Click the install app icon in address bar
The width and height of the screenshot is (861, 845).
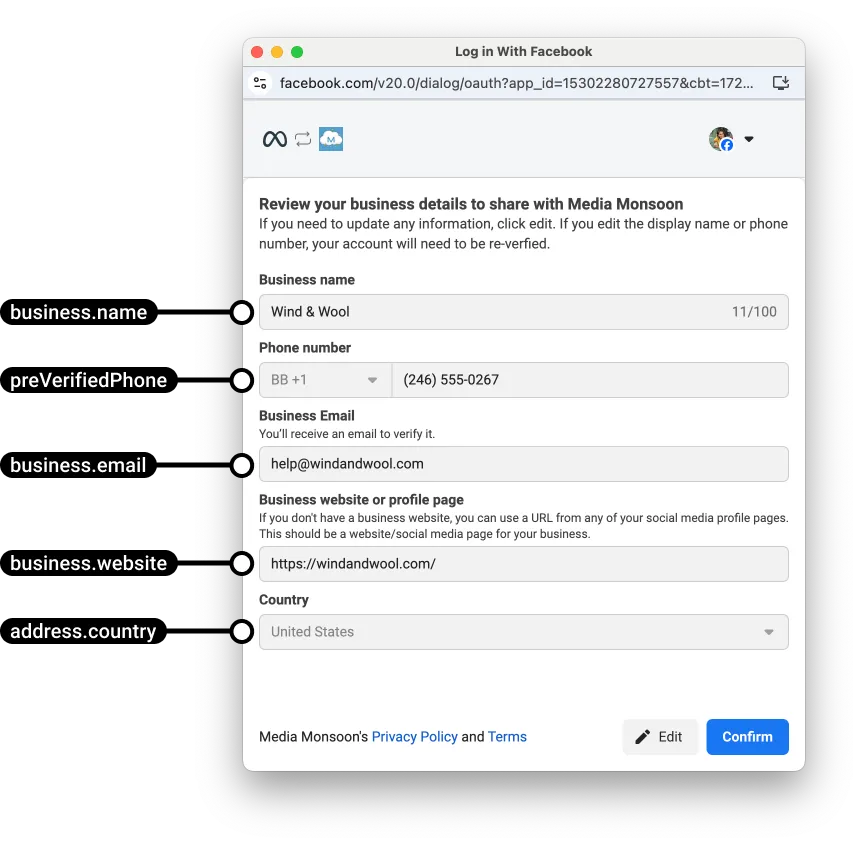click(x=781, y=83)
